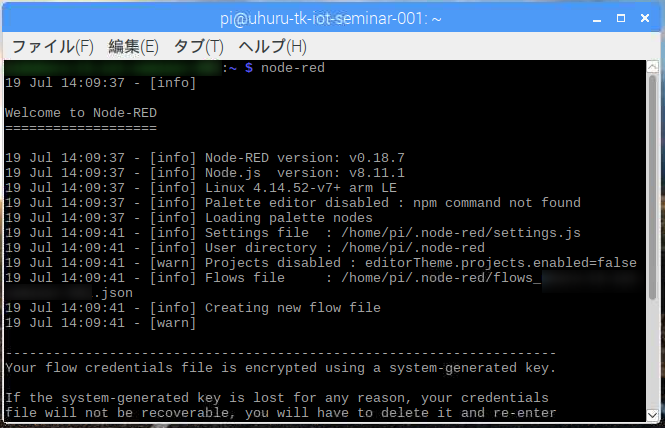Viewport: 665px width, 428px height.
Task: Close the terminal window
Action: coord(645,17)
